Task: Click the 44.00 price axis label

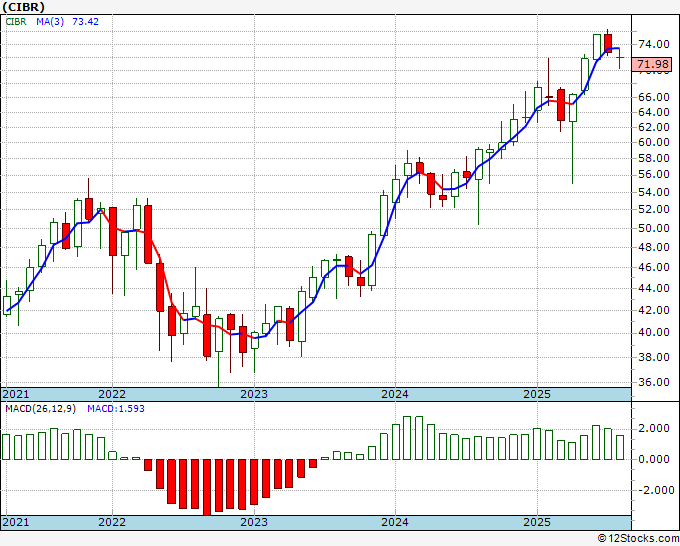Action: pyautogui.click(x=654, y=288)
